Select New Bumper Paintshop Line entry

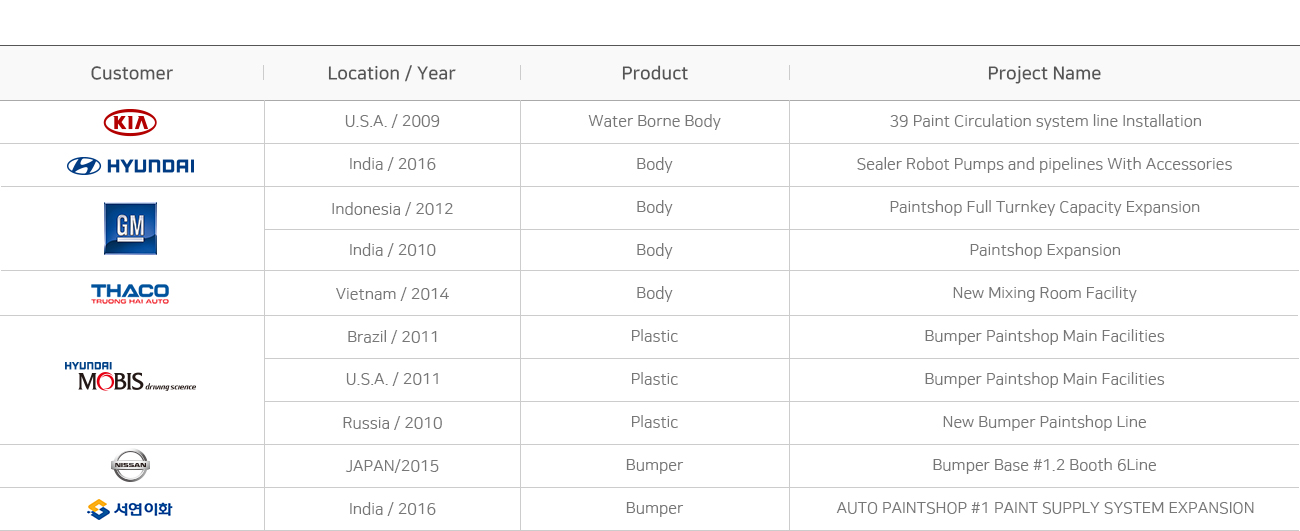point(1044,422)
